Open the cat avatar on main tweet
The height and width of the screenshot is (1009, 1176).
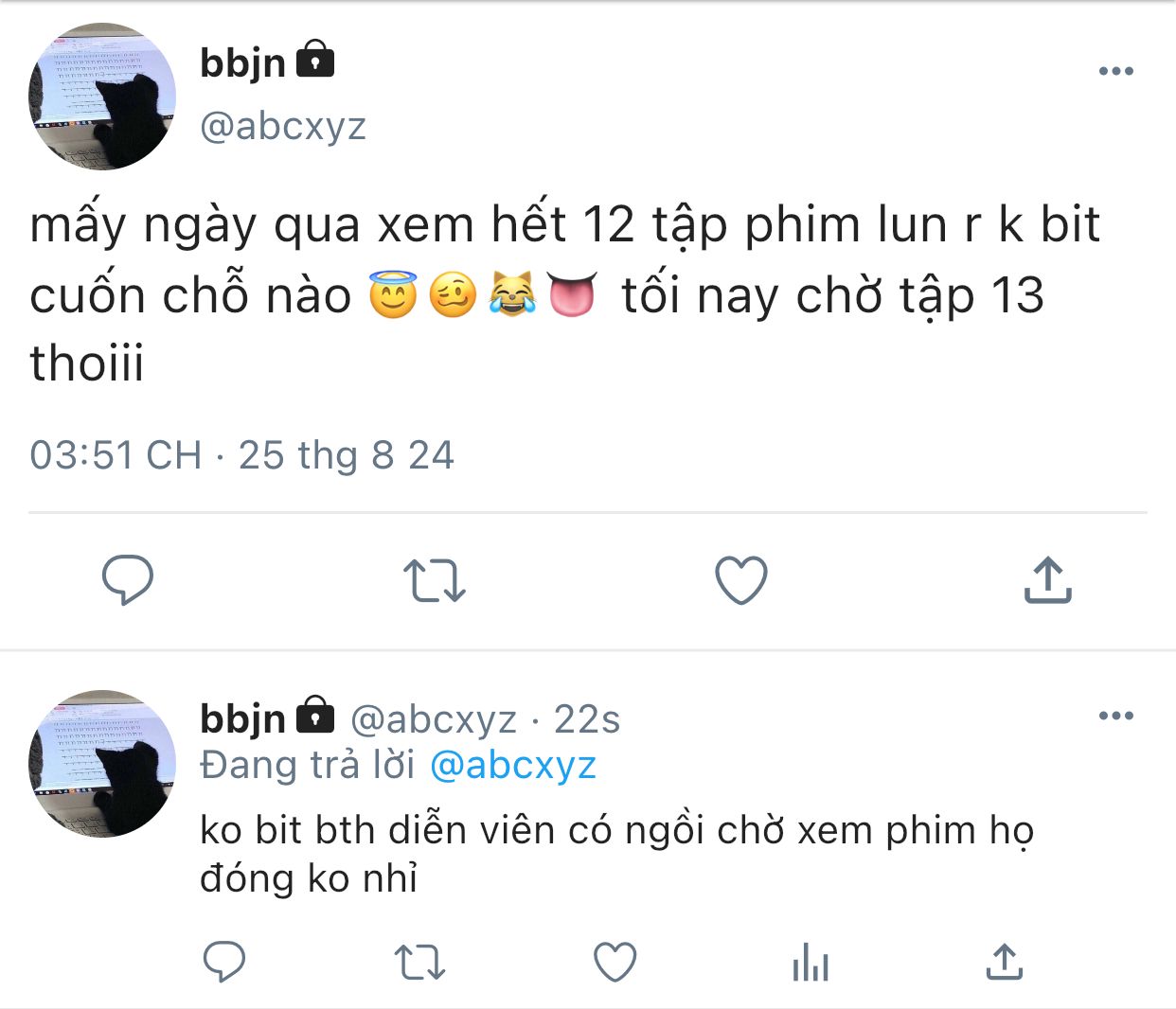(x=102, y=97)
